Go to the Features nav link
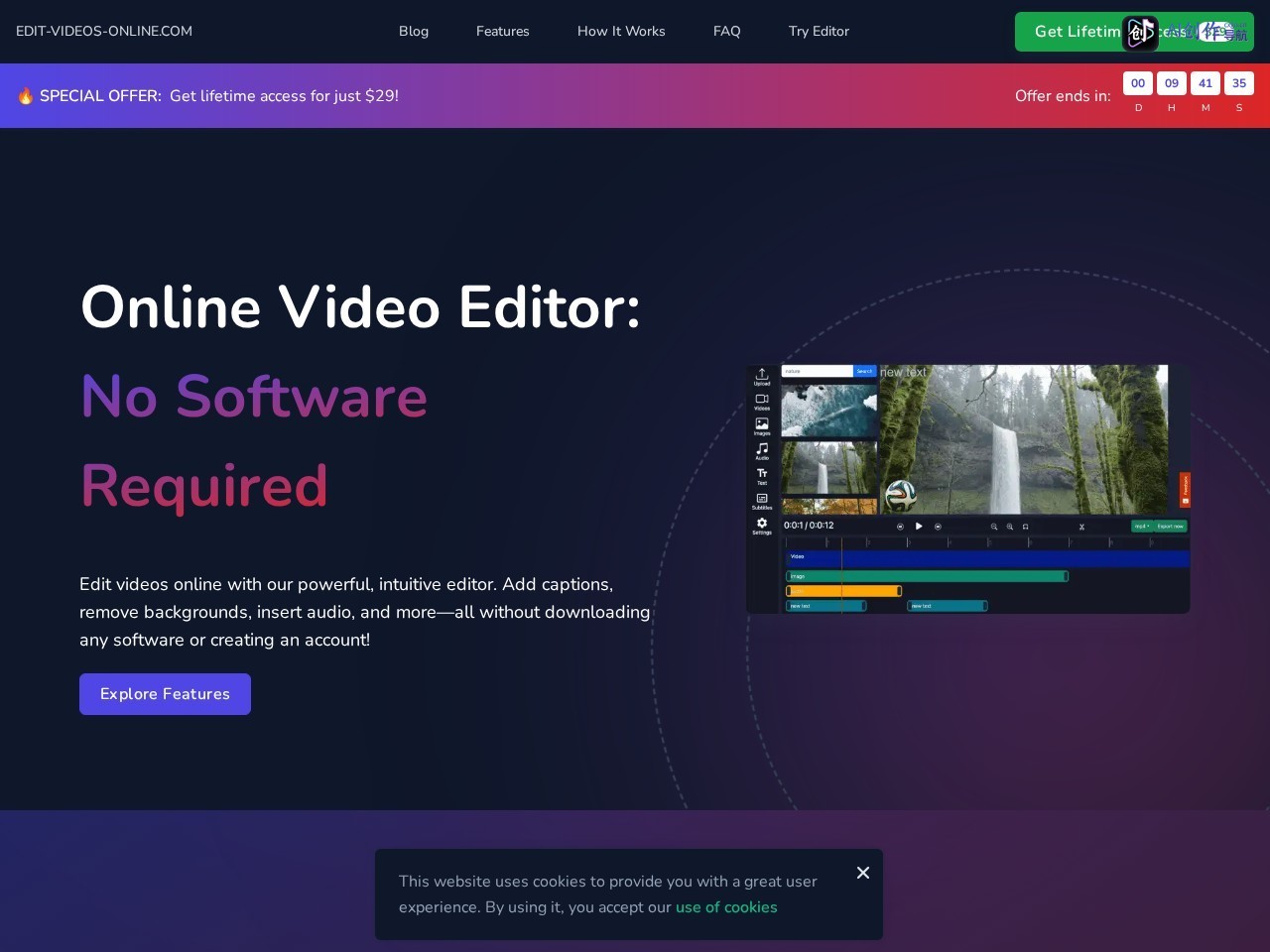 (503, 32)
